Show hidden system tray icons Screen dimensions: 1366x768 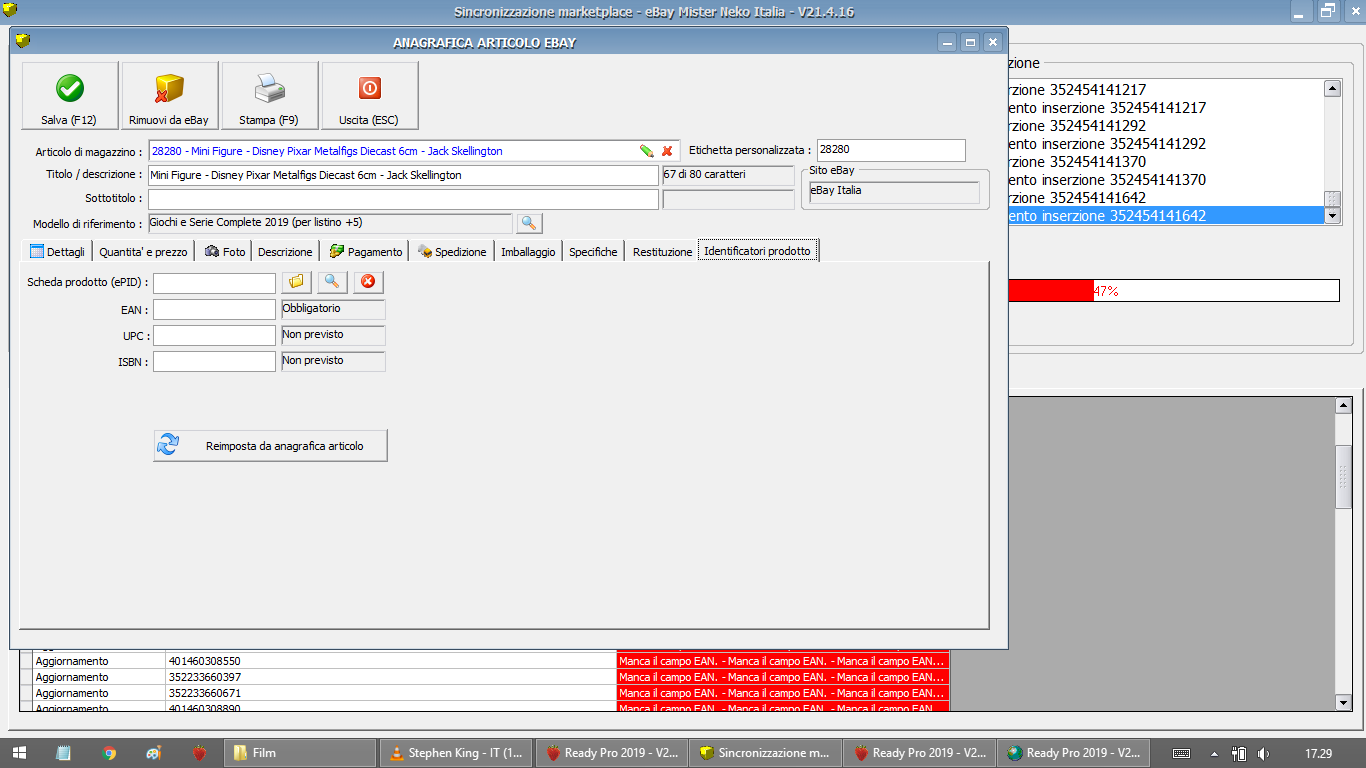(1215, 753)
